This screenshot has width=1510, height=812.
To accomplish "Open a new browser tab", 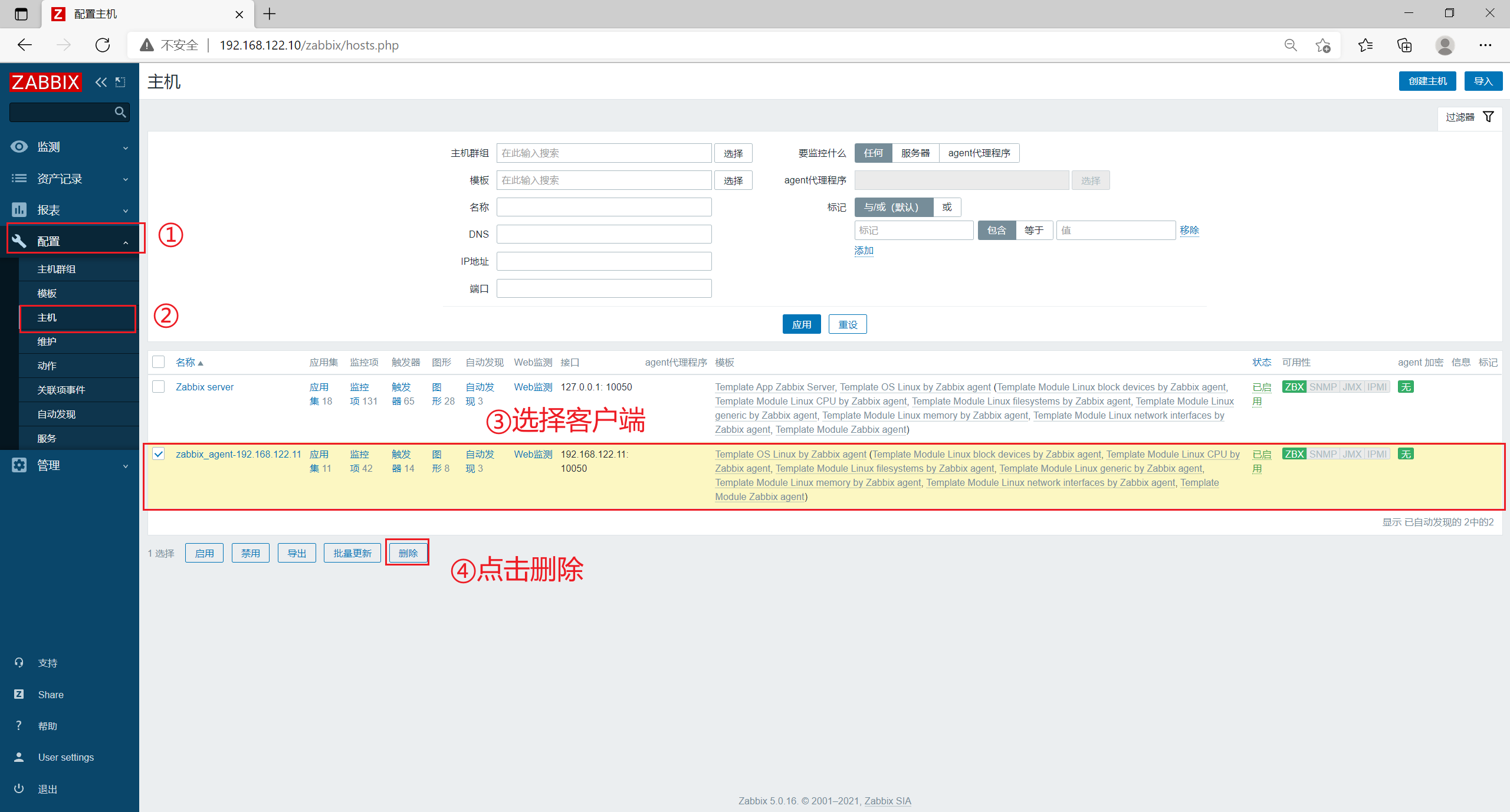I will point(270,14).
